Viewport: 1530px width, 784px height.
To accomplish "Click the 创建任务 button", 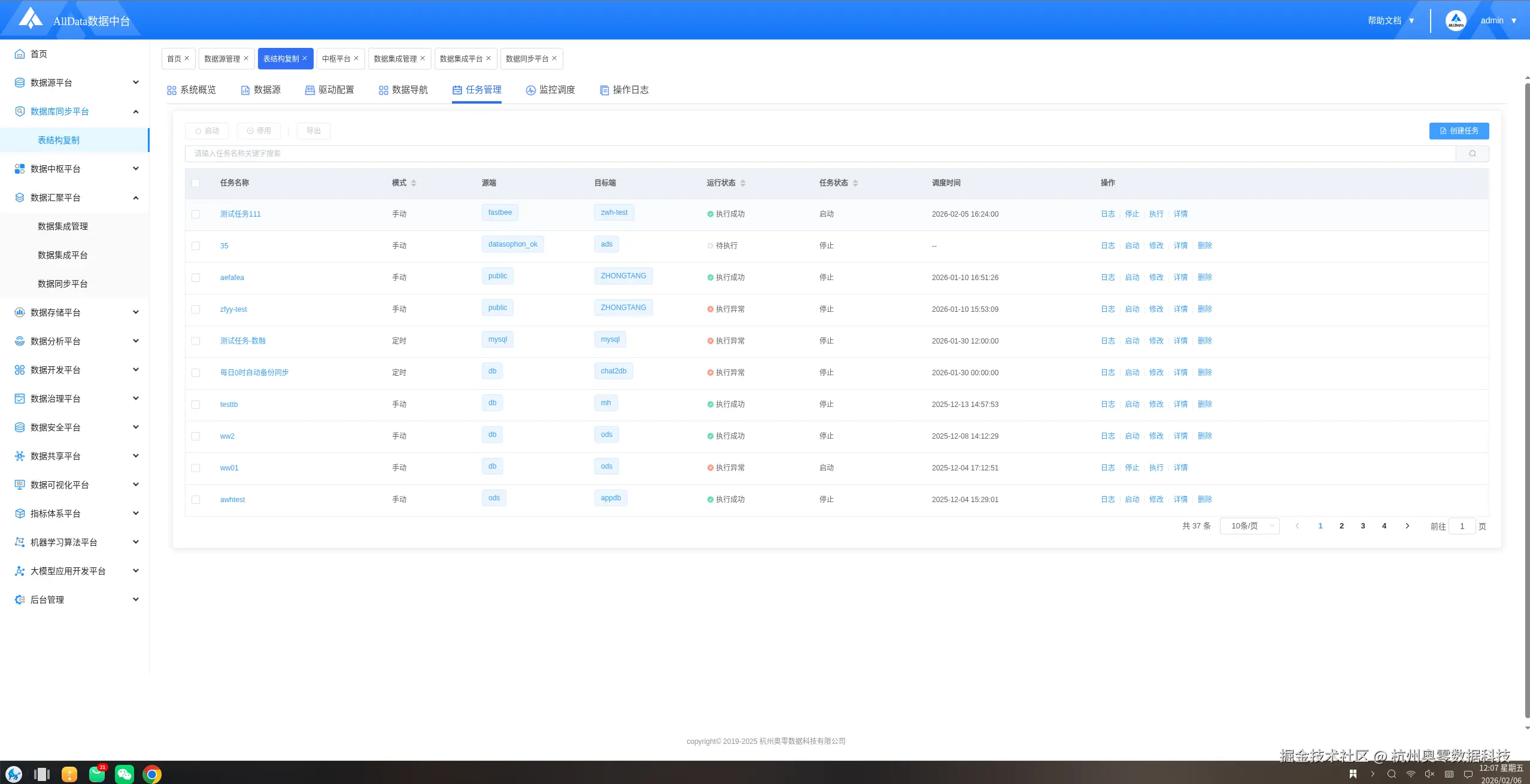I will pos(1459,131).
